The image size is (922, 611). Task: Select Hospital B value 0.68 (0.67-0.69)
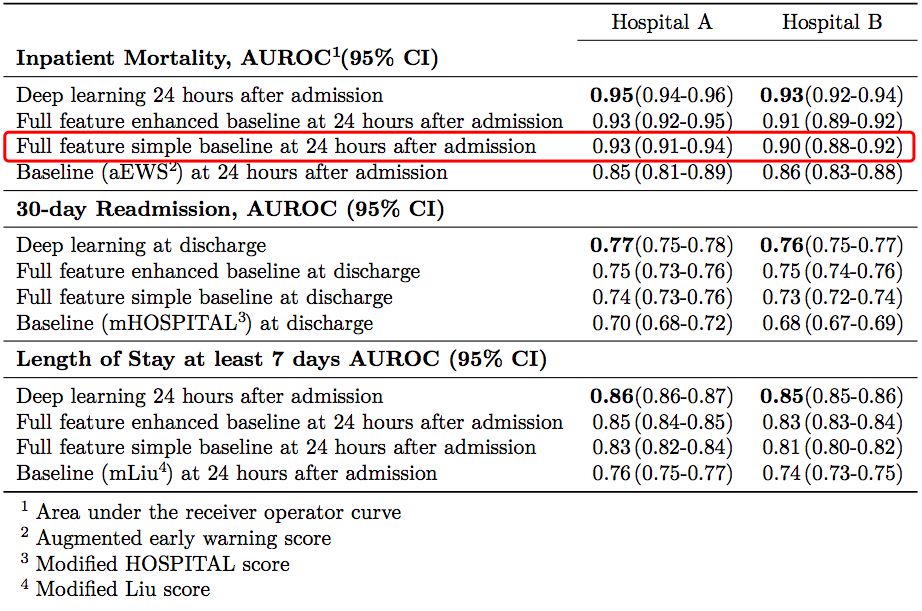click(x=832, y=322)
